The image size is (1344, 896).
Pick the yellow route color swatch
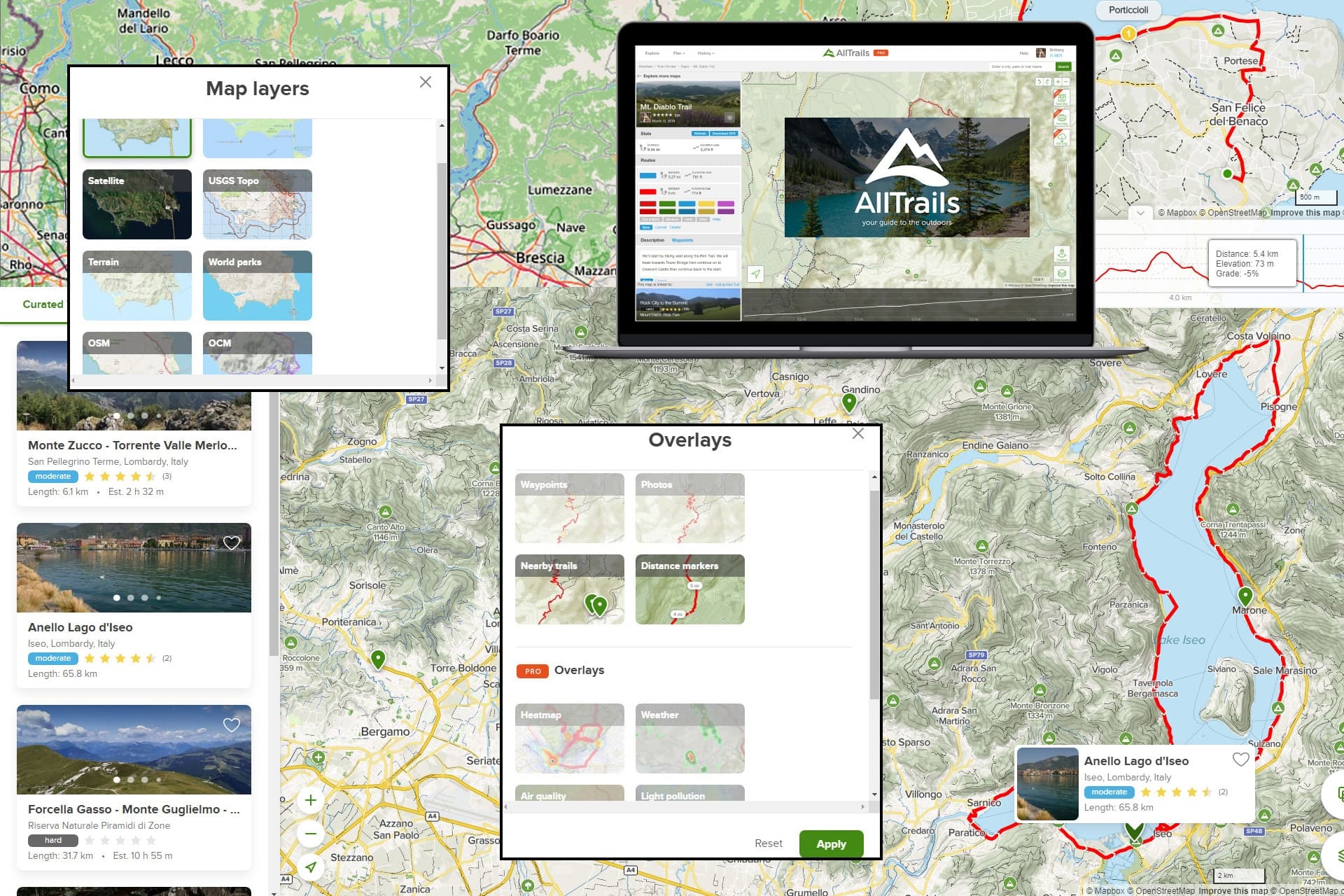pyautogui.click(x=706, y=204)
